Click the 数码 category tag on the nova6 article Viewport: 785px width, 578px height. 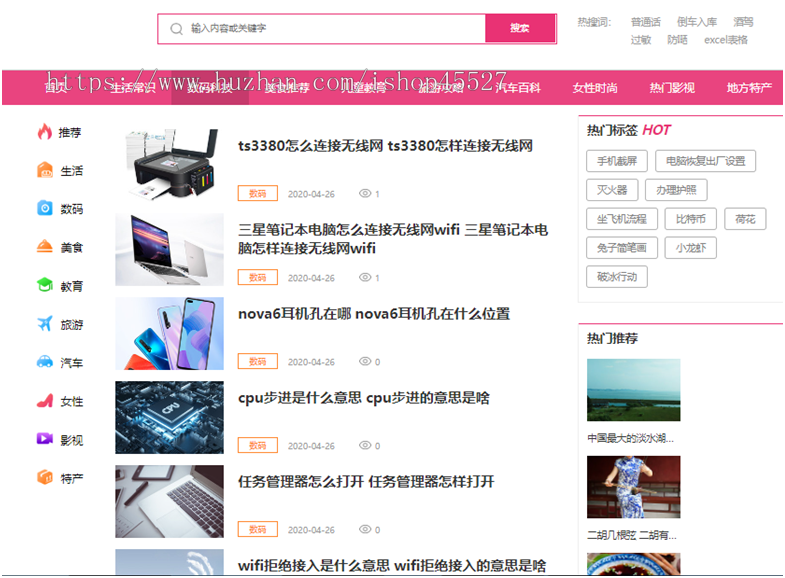point(258,361)
